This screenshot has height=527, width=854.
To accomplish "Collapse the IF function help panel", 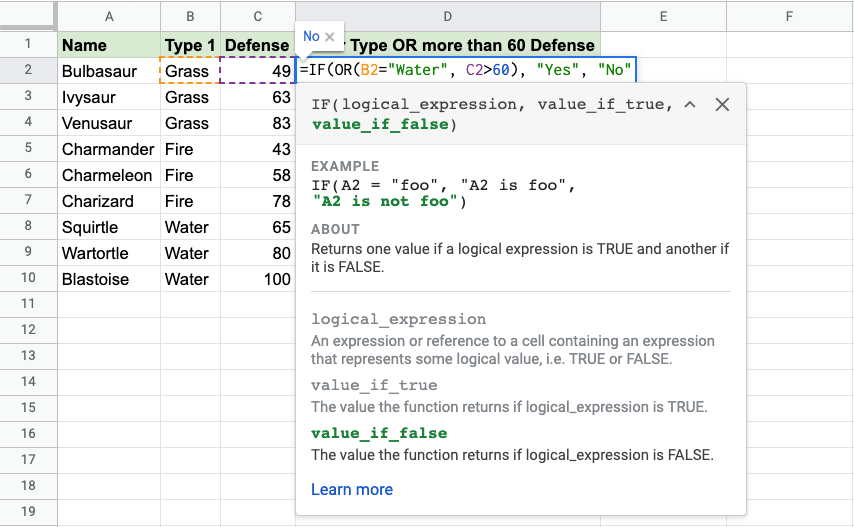I will 690,105.
